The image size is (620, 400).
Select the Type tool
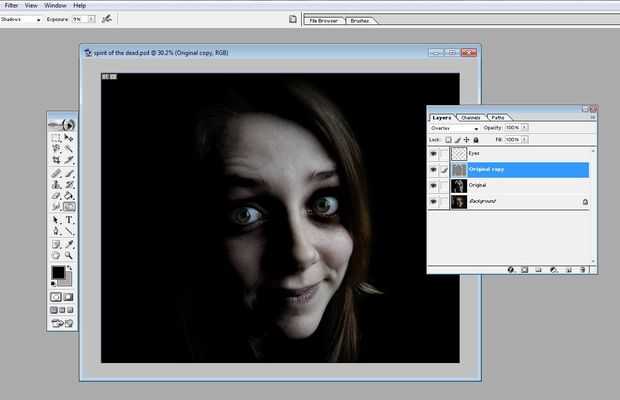tap(69, 220)
